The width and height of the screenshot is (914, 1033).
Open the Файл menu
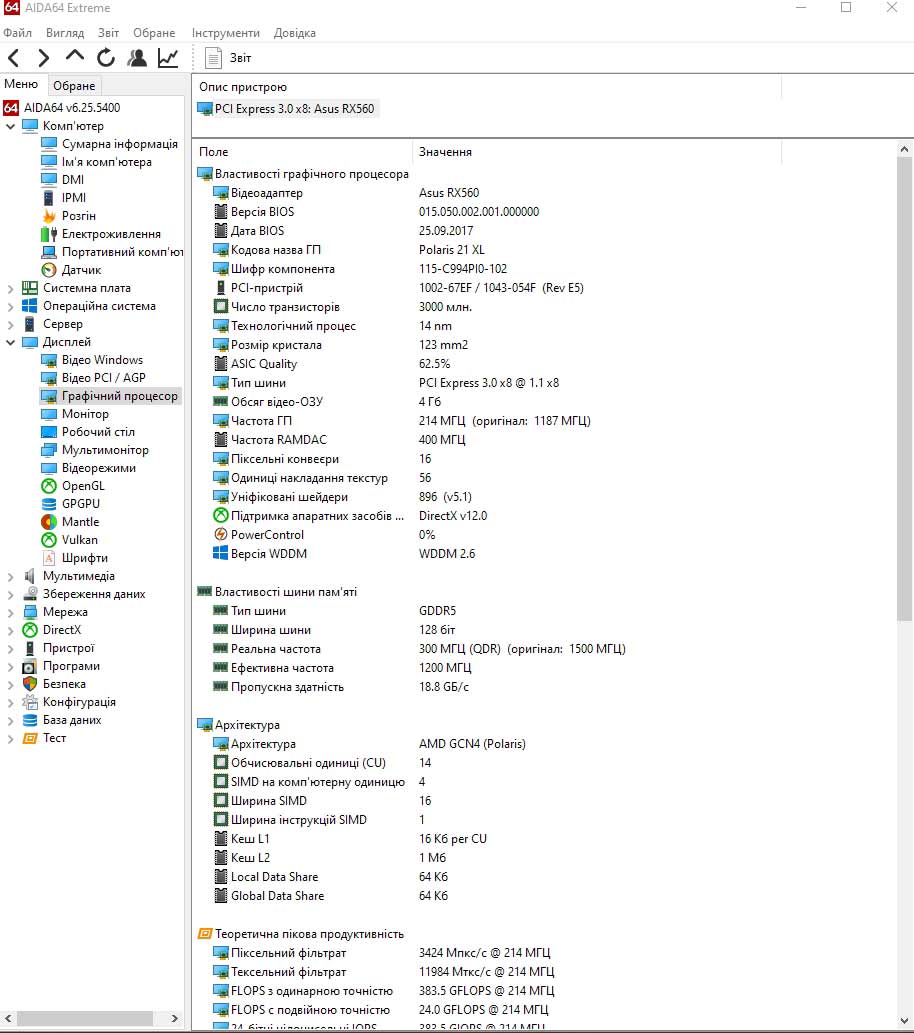tap(17, 33)
